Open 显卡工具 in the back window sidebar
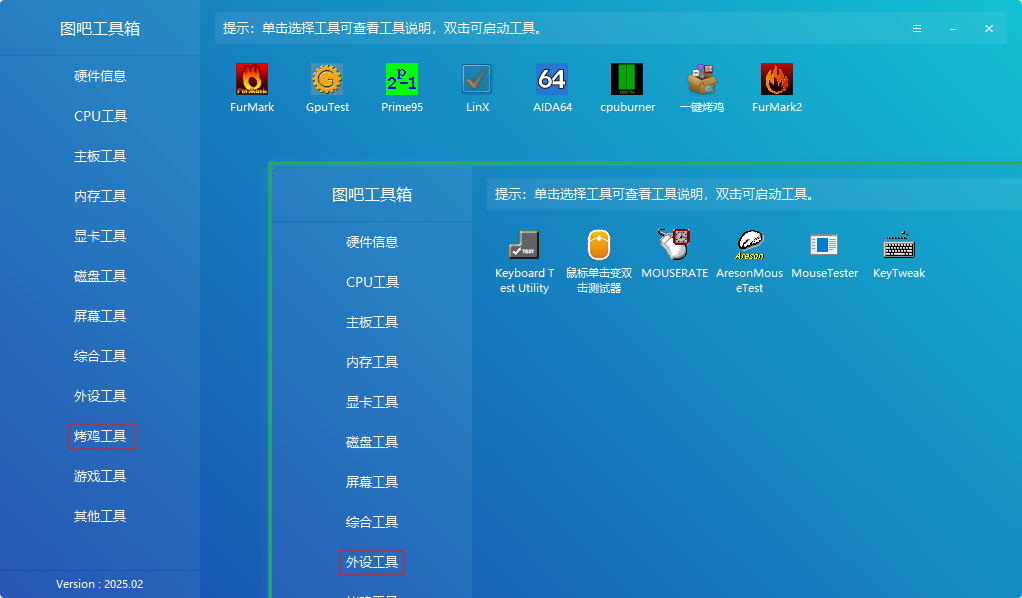The width and height of the screenshot is (1022, 598). [x=100, y=236]
